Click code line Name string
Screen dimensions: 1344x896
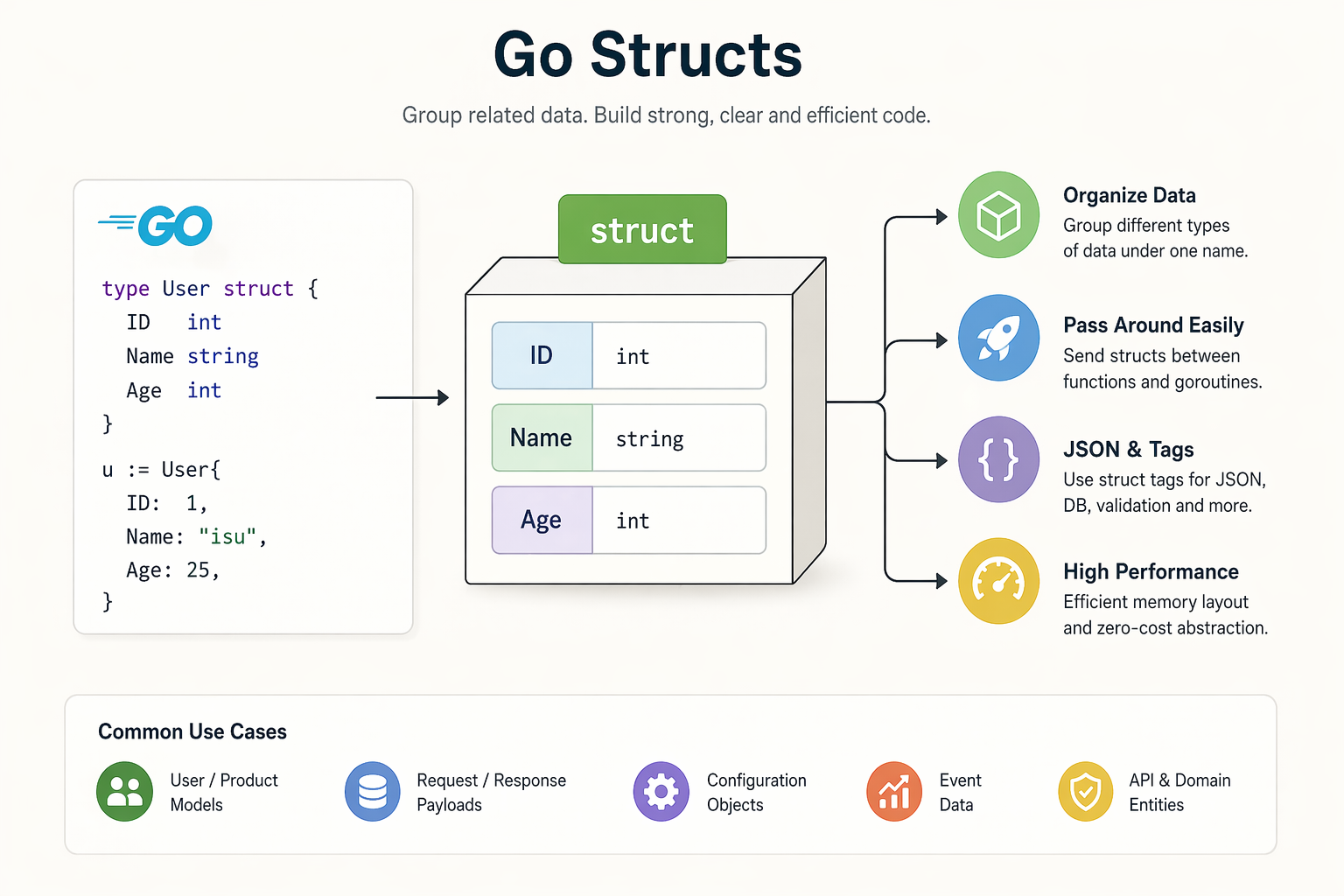[192, 356]
